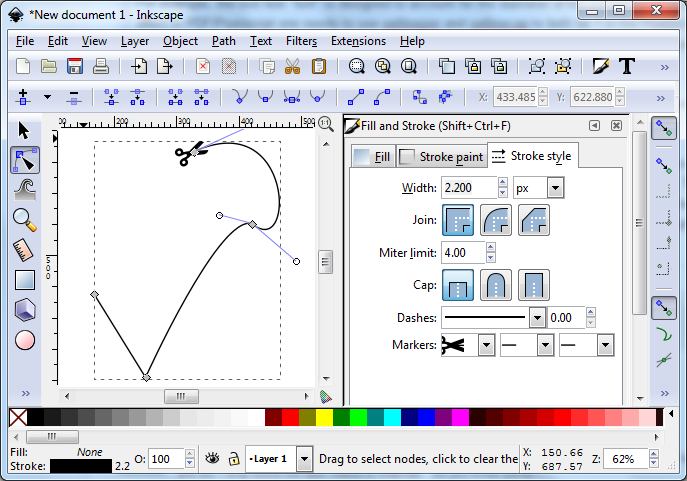
Task: Select the Tweak tool
Action: (25, 190)
